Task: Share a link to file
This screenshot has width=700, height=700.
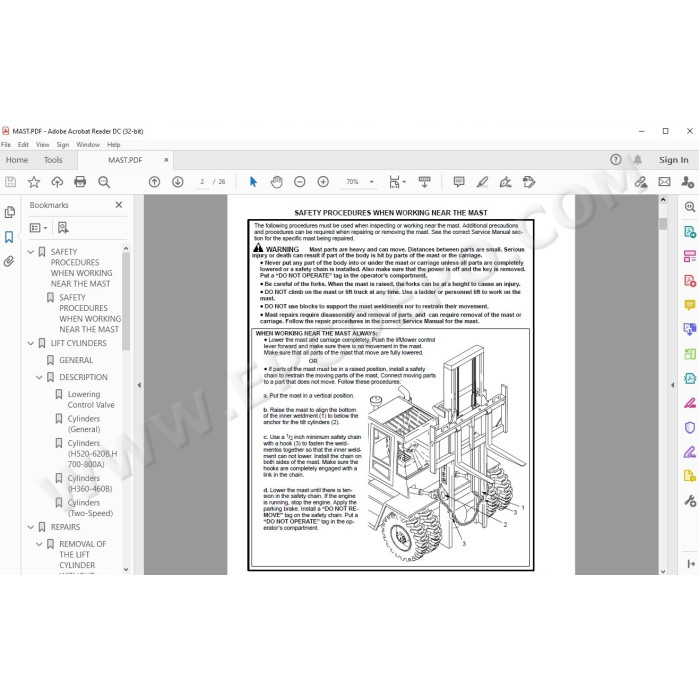Action: pos(641,182)
